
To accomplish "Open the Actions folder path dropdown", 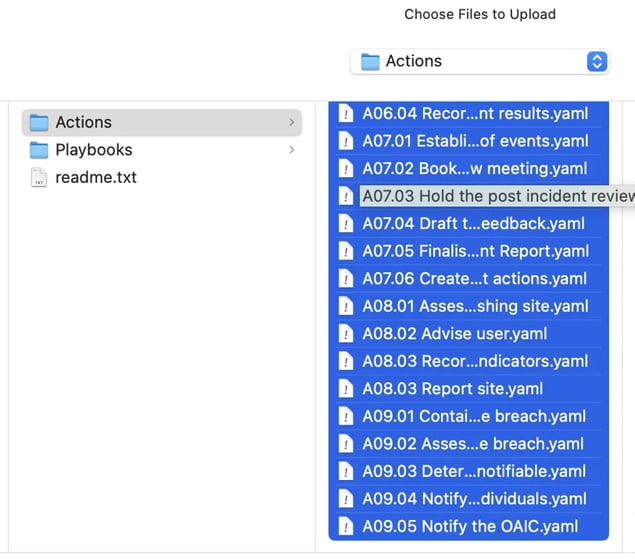I will click(479, 62).
